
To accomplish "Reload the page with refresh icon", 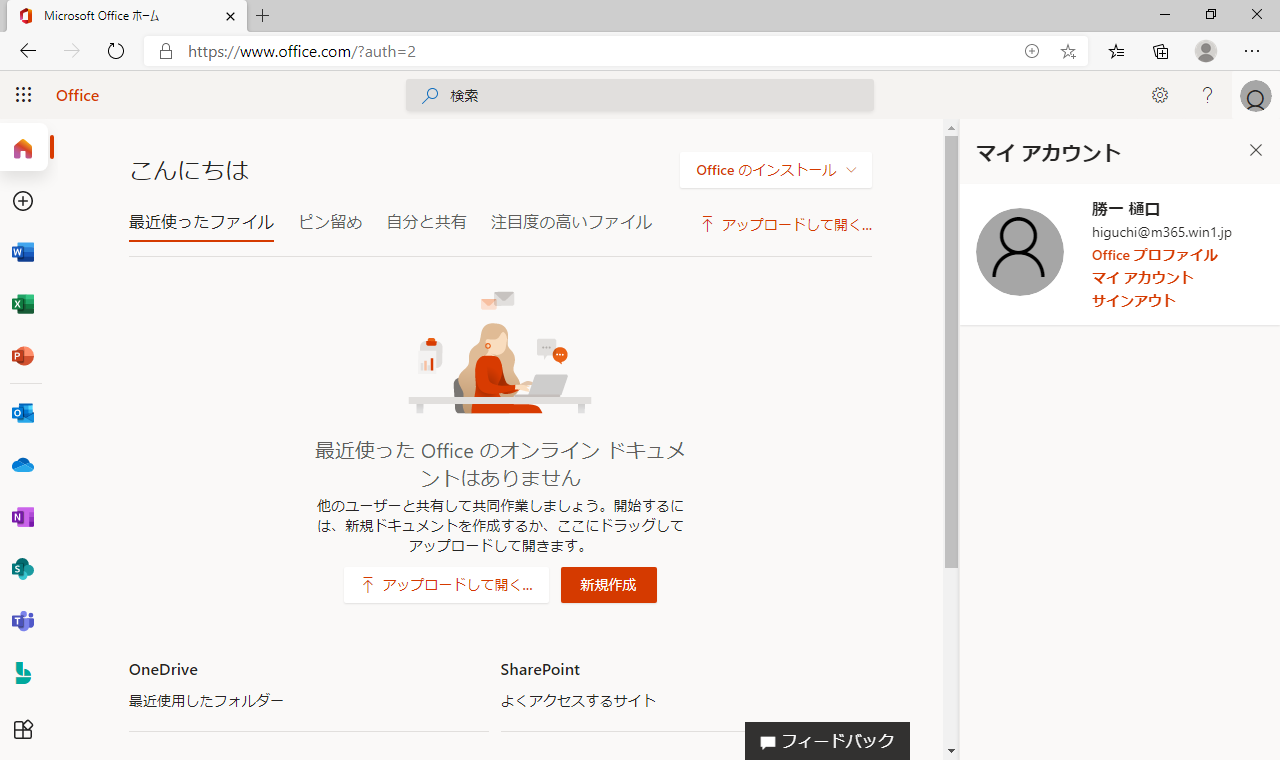I will [x=116, y=51].
